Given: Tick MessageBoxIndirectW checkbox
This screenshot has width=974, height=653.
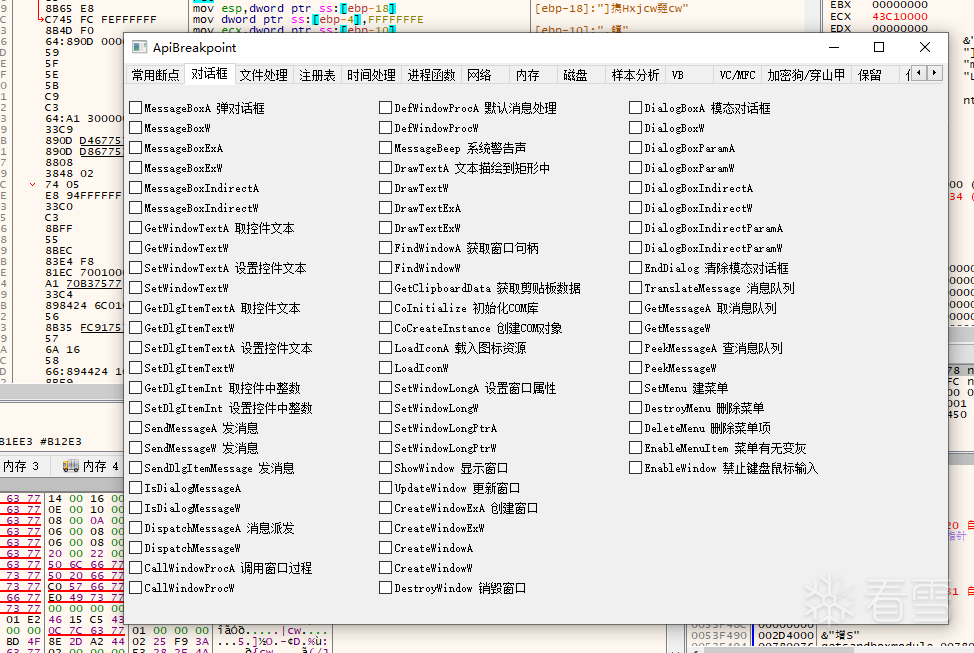Looking at the screenshot, I should tap(135, 208).
